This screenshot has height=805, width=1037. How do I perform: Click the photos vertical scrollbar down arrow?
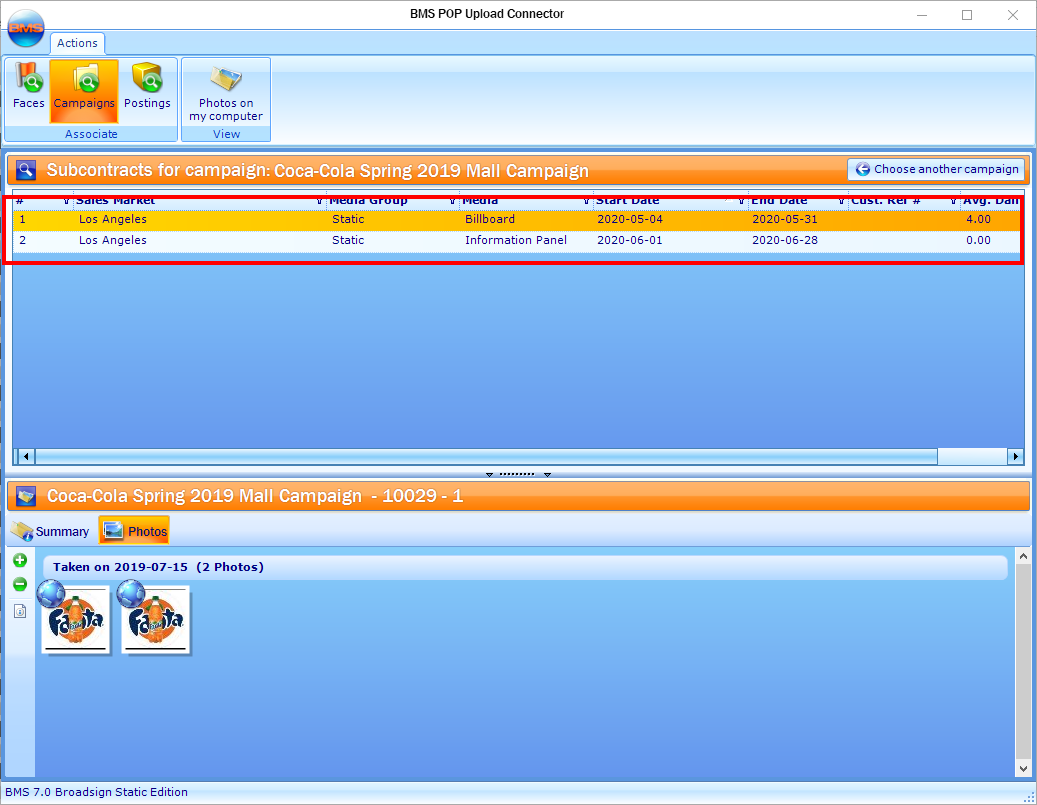1023,769
